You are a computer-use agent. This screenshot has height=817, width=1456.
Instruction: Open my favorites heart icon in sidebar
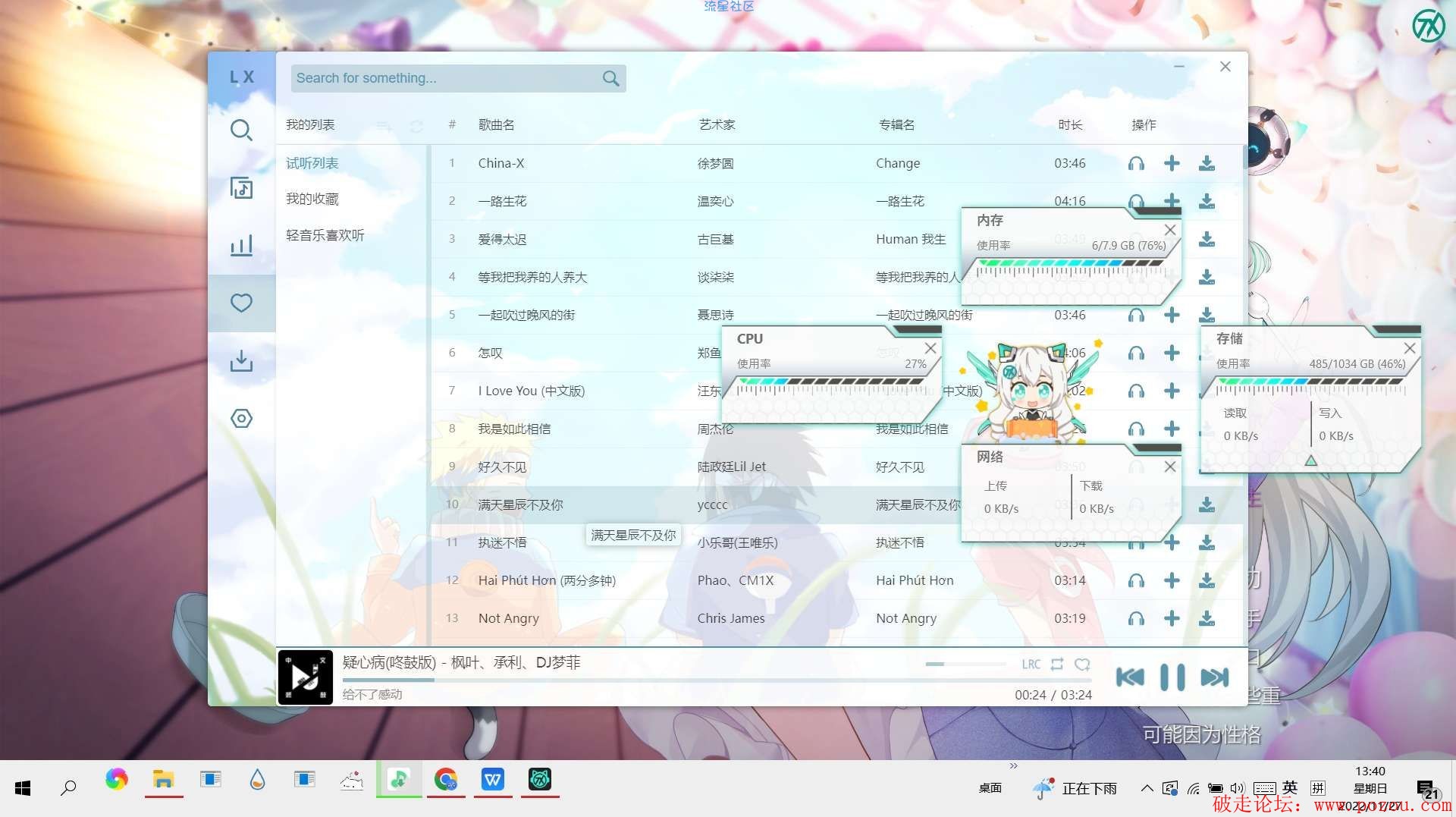(x=241, y=303)
